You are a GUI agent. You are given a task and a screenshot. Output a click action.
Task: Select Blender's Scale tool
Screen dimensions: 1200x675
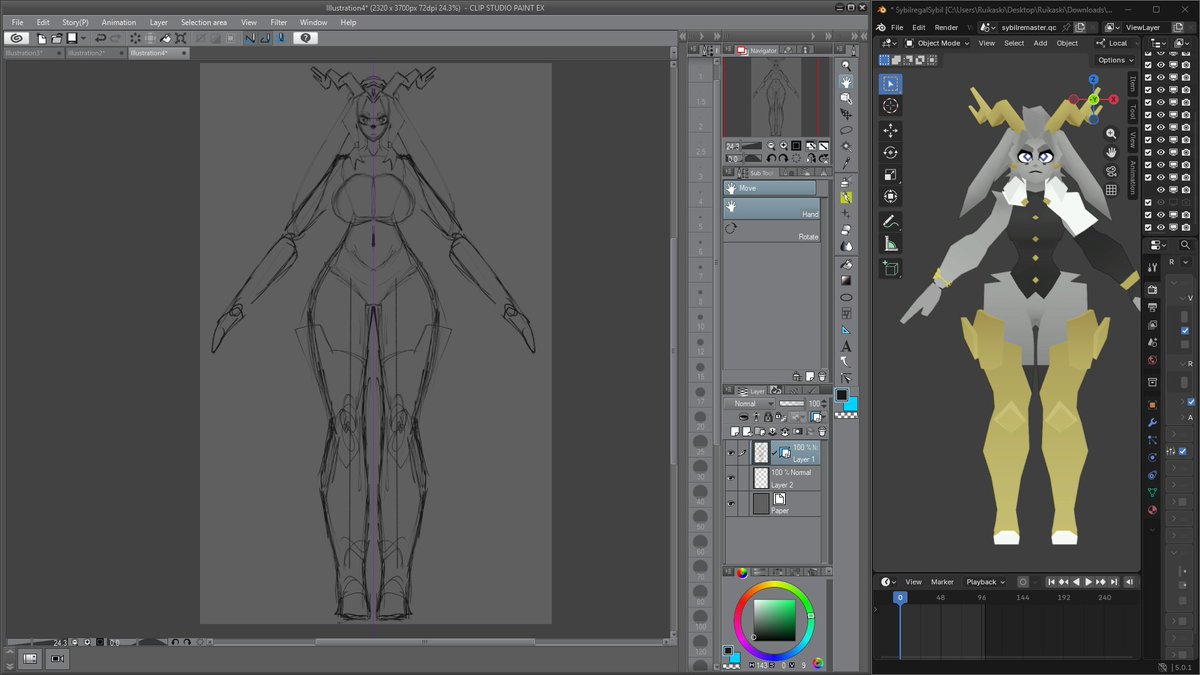coord(890,175)
